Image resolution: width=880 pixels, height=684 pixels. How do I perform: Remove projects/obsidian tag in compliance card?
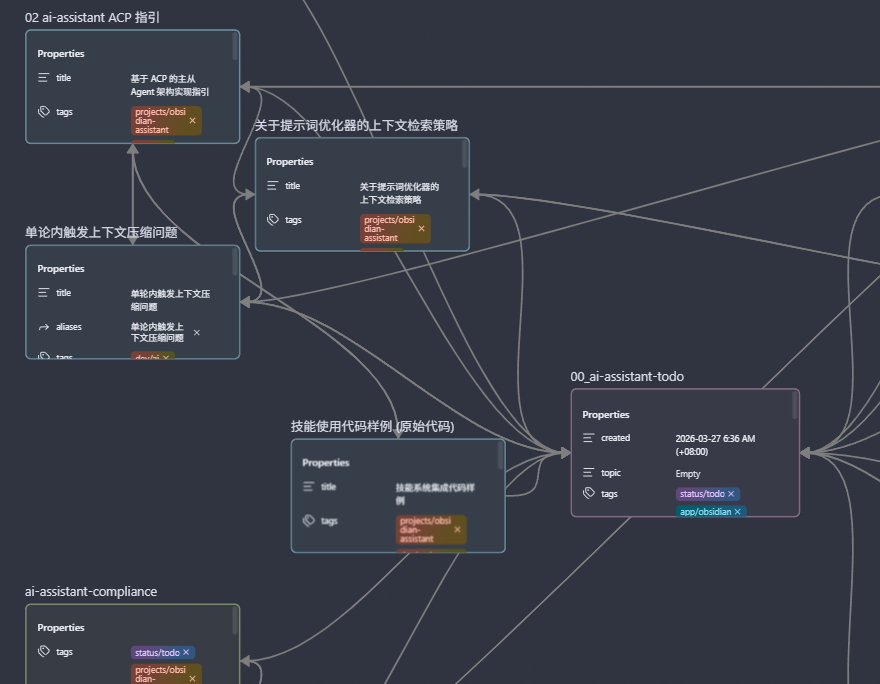[192, 678]
